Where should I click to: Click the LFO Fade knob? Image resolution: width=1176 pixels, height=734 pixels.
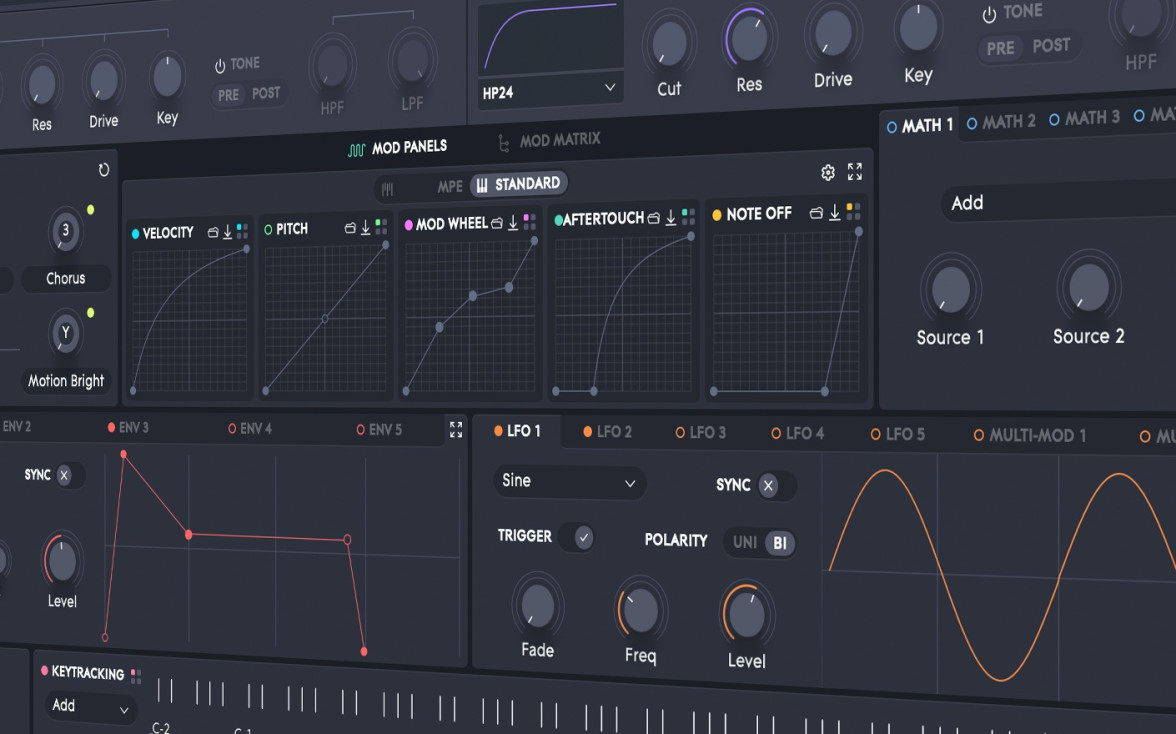537,606
